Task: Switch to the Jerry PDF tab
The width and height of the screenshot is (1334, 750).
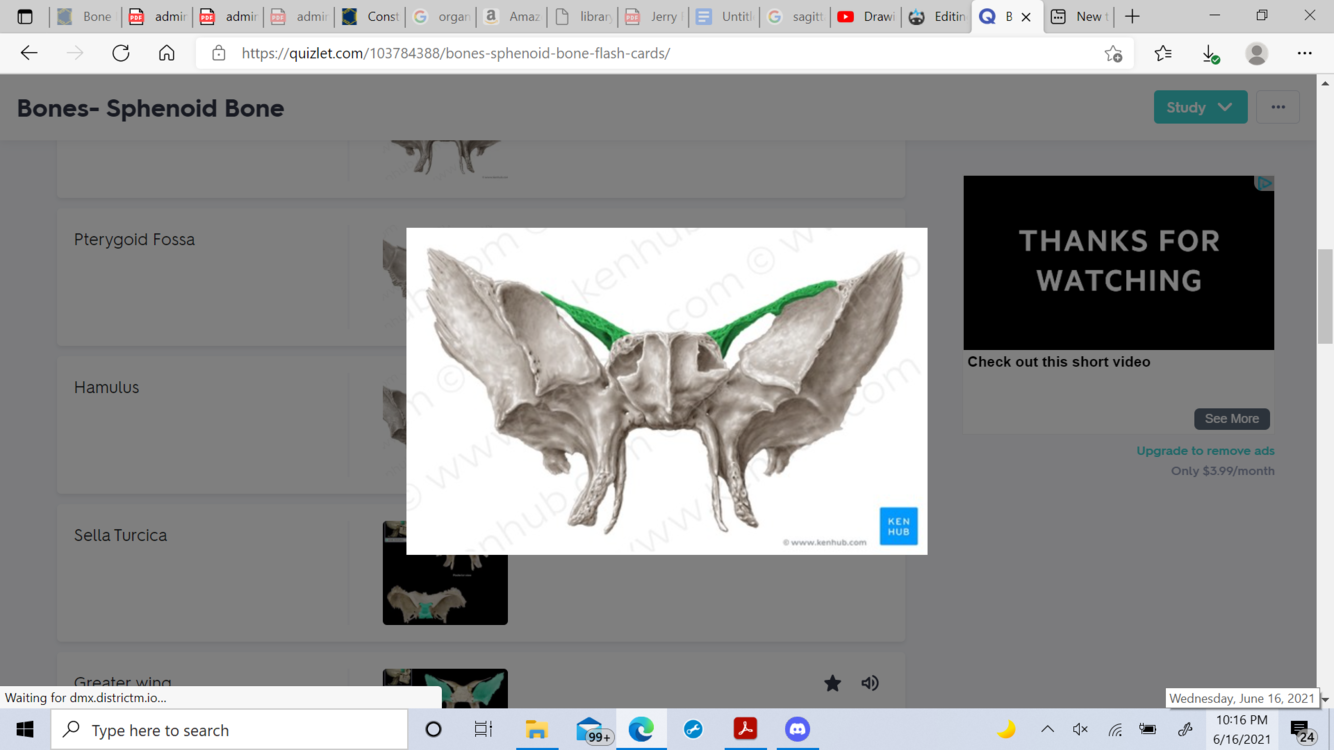Action: point(653,16)
